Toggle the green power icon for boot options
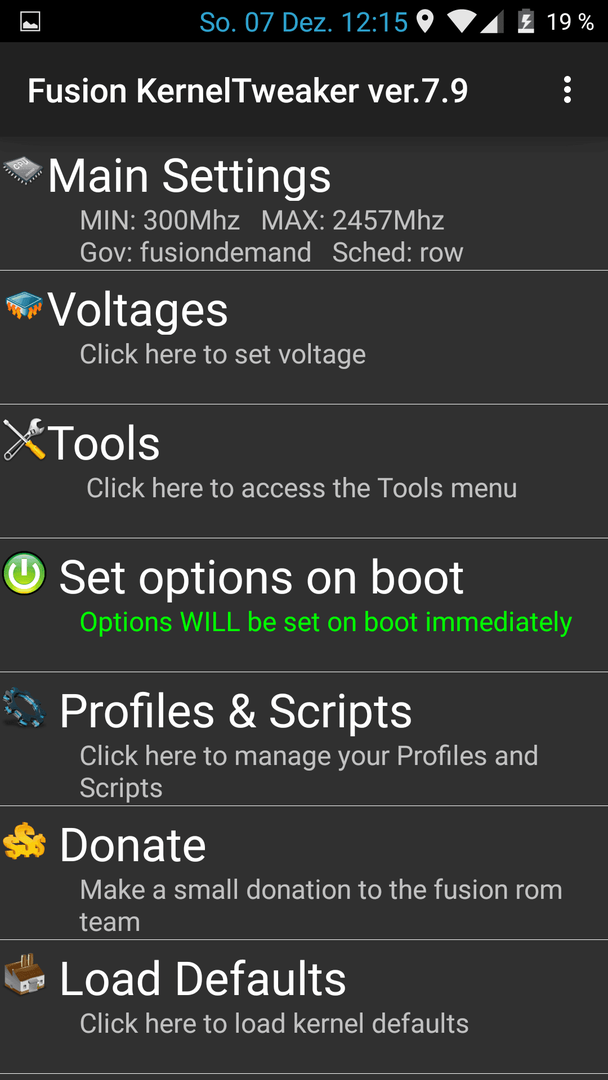 click(25, 573)
